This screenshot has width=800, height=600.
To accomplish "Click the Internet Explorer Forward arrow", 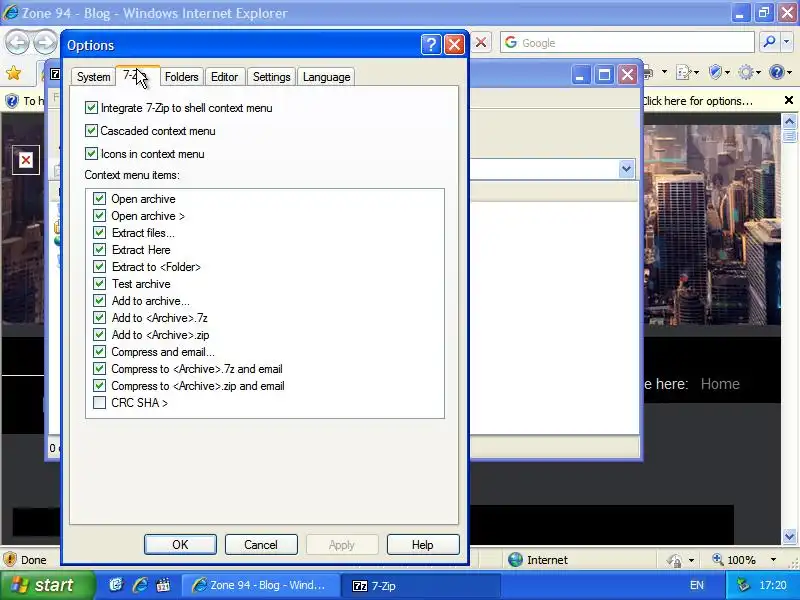I will coord(45,42).
